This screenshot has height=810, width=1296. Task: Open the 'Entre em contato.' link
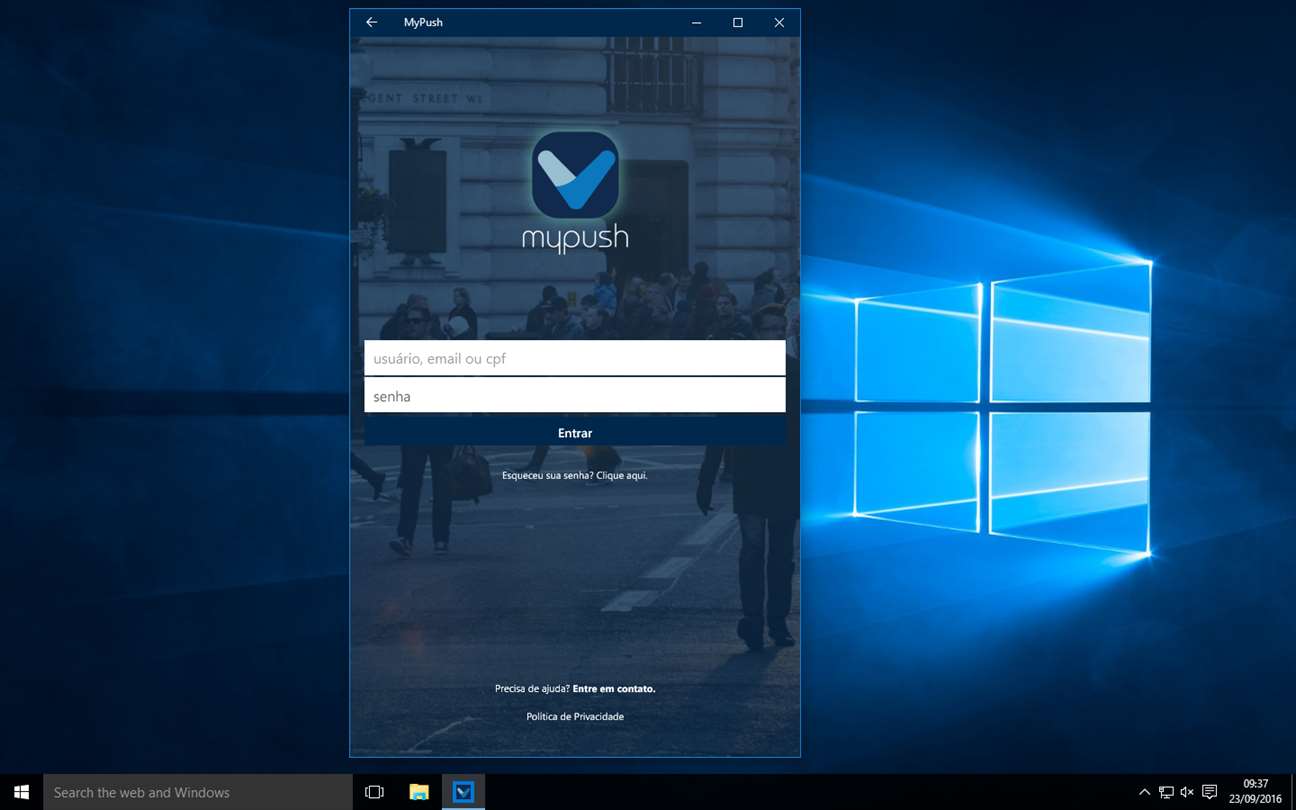point(614,689)
